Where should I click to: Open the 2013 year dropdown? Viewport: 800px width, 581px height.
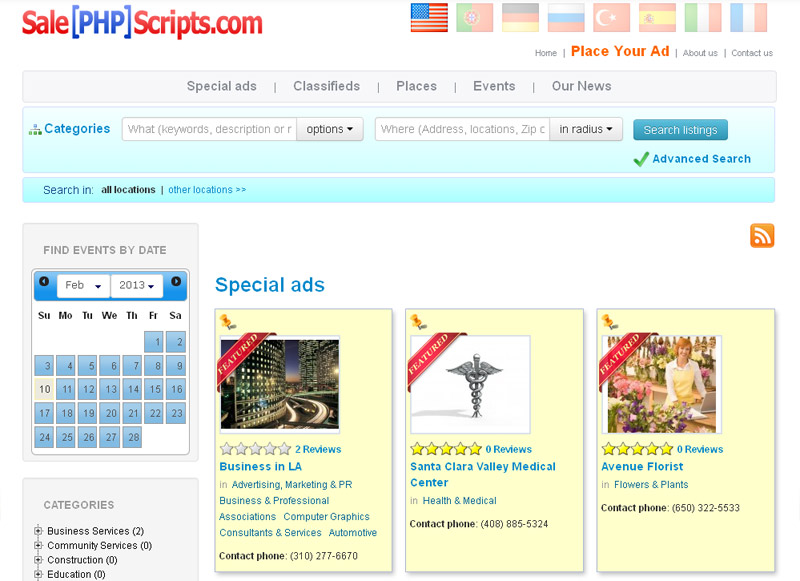point(137,286)
